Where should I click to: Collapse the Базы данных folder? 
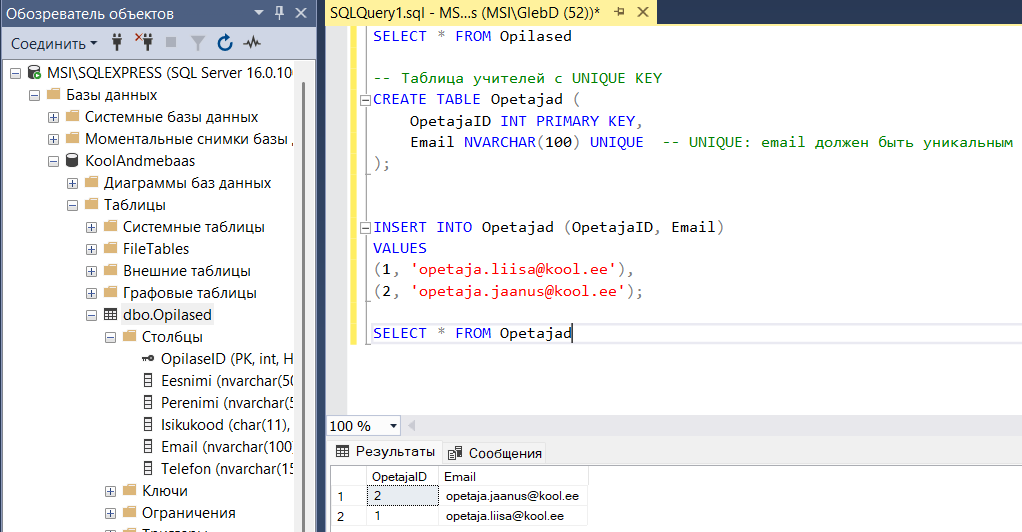(x=35, y=96)
